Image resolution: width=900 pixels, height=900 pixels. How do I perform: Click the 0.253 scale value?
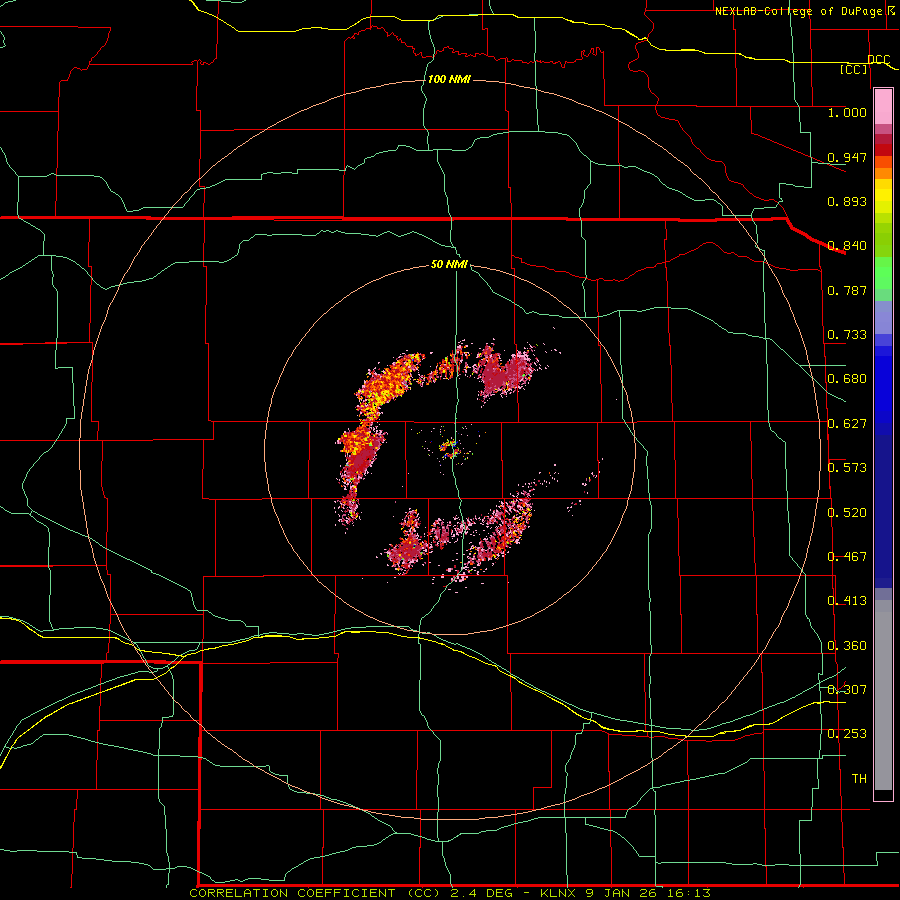point(847,734)
